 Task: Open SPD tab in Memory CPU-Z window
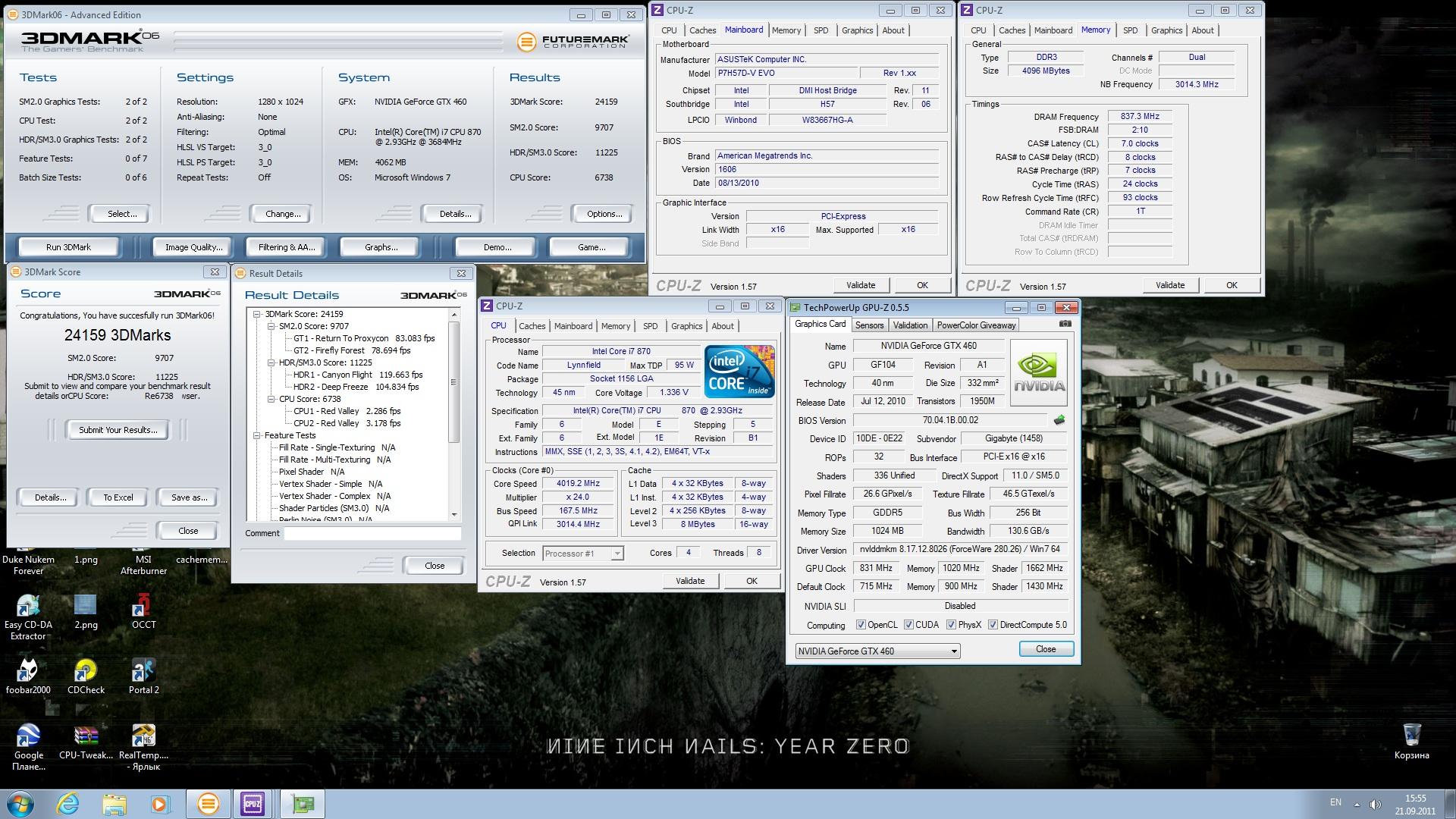[1130, 30]
